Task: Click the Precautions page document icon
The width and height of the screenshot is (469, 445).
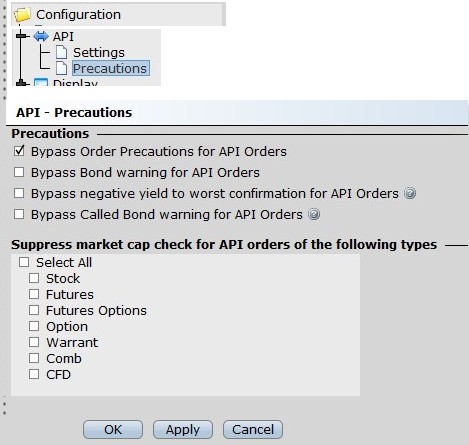Action: 62,68
